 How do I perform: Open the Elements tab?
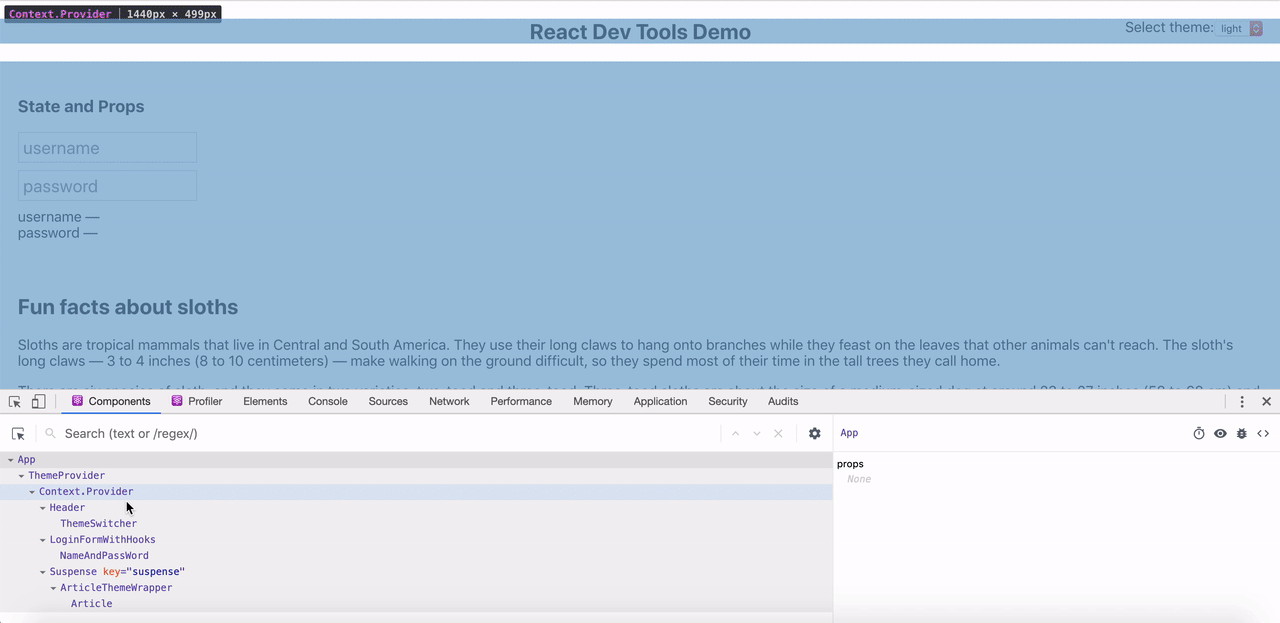pyautogui.click(x=265, y=402)
